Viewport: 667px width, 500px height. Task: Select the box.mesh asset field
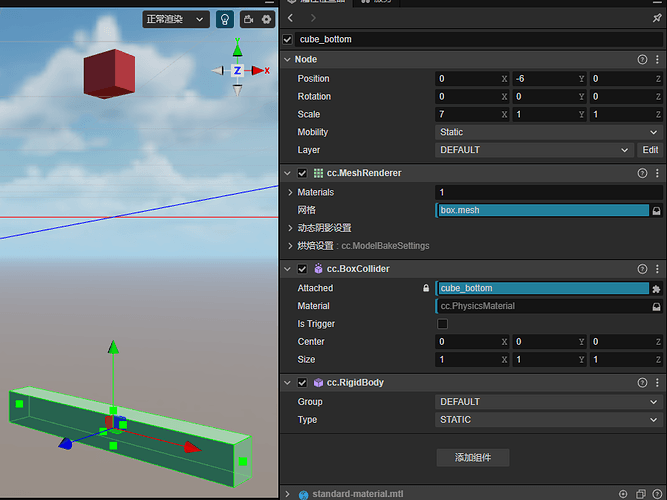pyautogui.click(x=543, y=211)
